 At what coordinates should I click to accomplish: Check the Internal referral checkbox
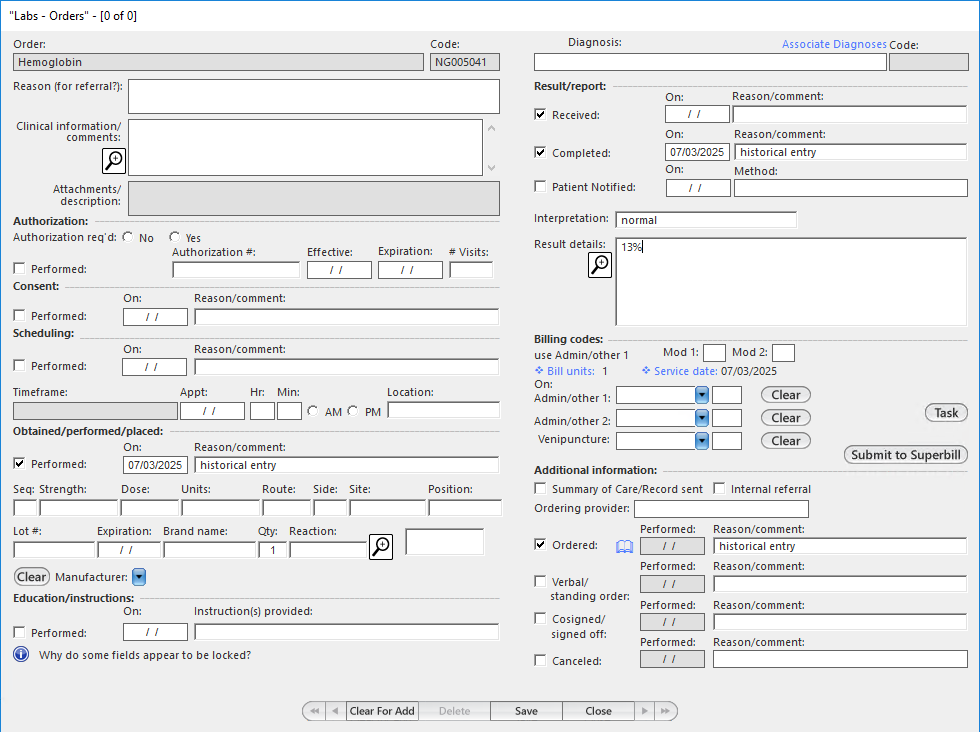click(719, 488)
